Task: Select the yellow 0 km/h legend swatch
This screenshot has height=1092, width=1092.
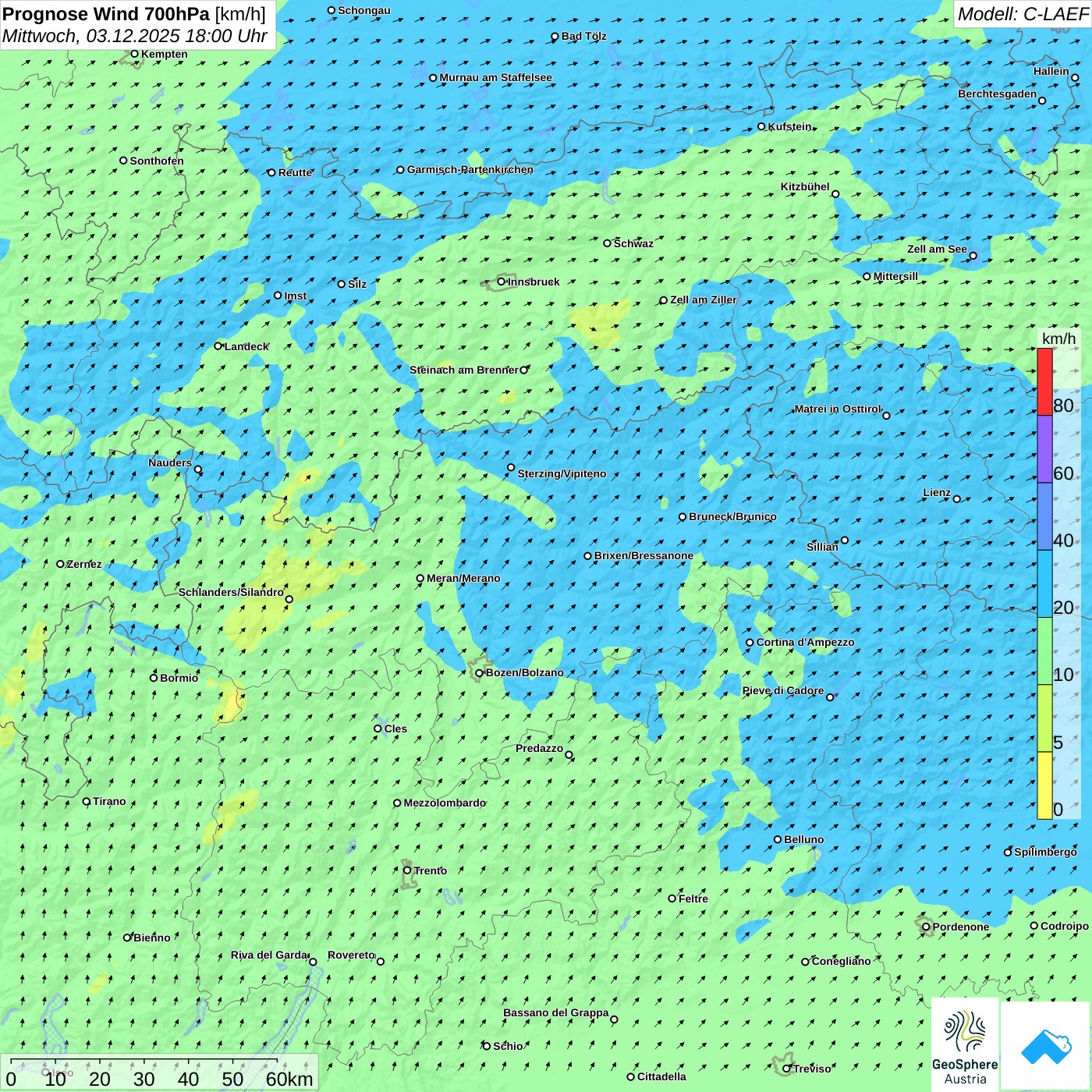Action: [x=1044, y=785]
